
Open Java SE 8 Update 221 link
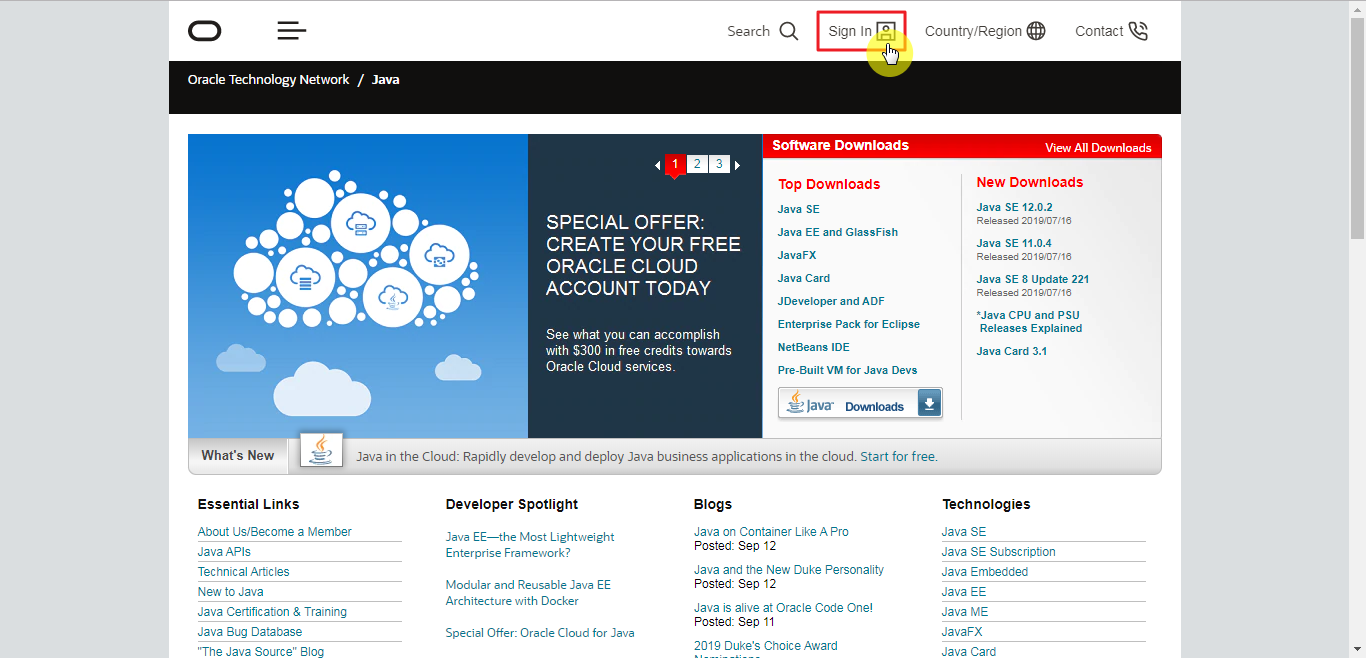point(1033,279)
